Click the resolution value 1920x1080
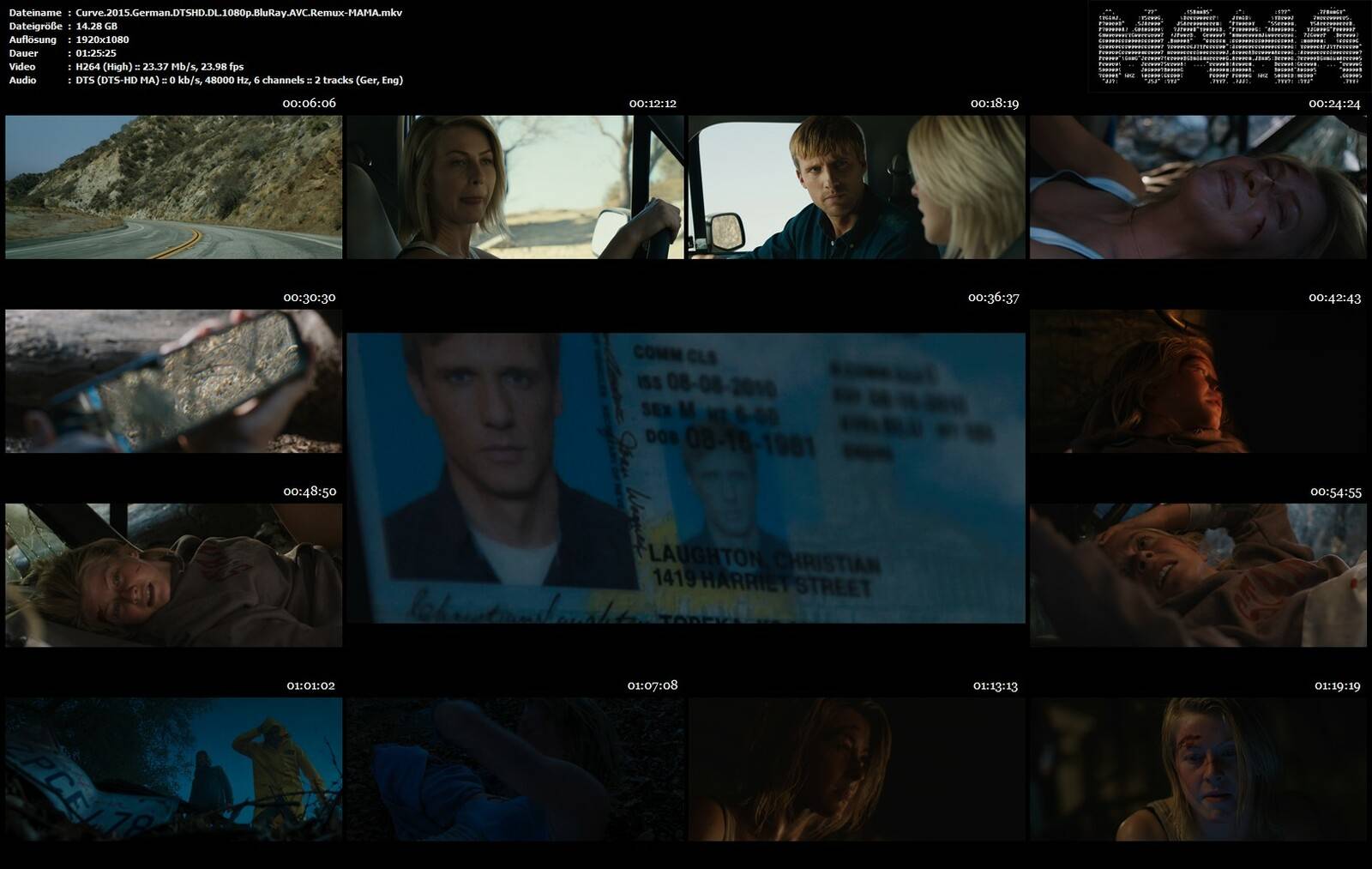 (102, 39)
